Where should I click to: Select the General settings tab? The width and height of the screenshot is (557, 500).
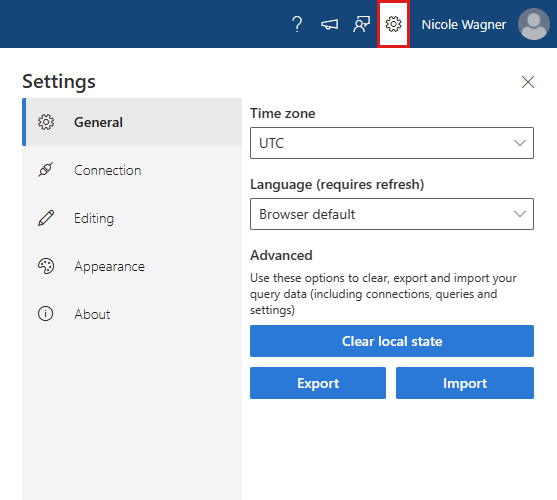click(132, 122)
